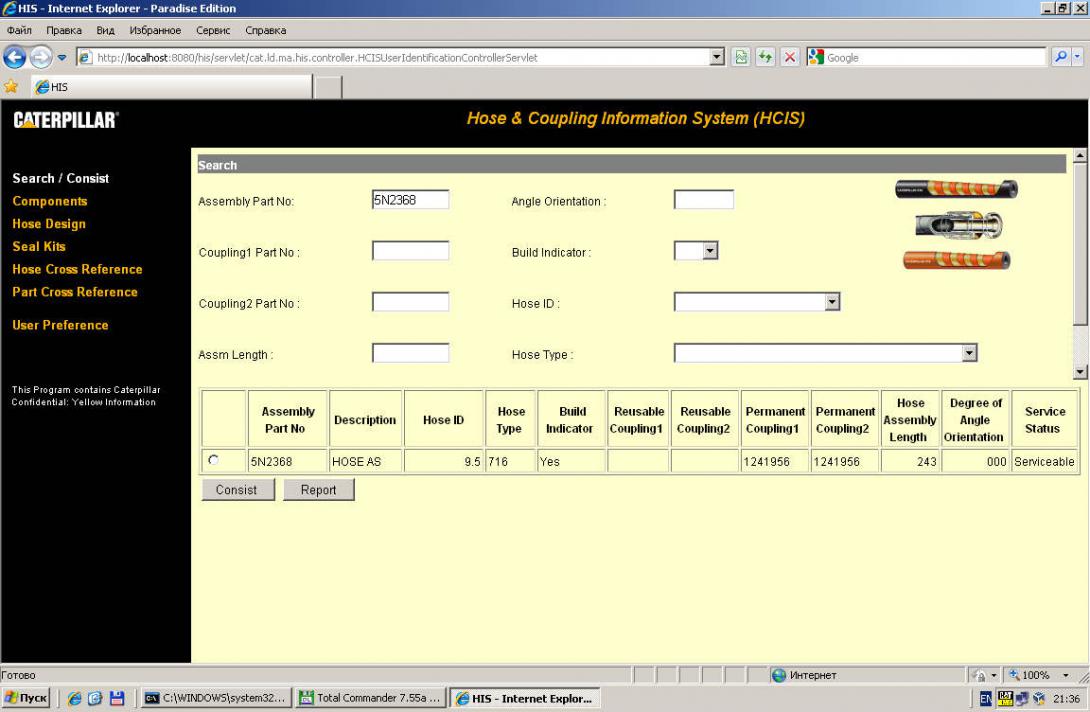Open the address bar URL history dropdown

coord(717,58)
